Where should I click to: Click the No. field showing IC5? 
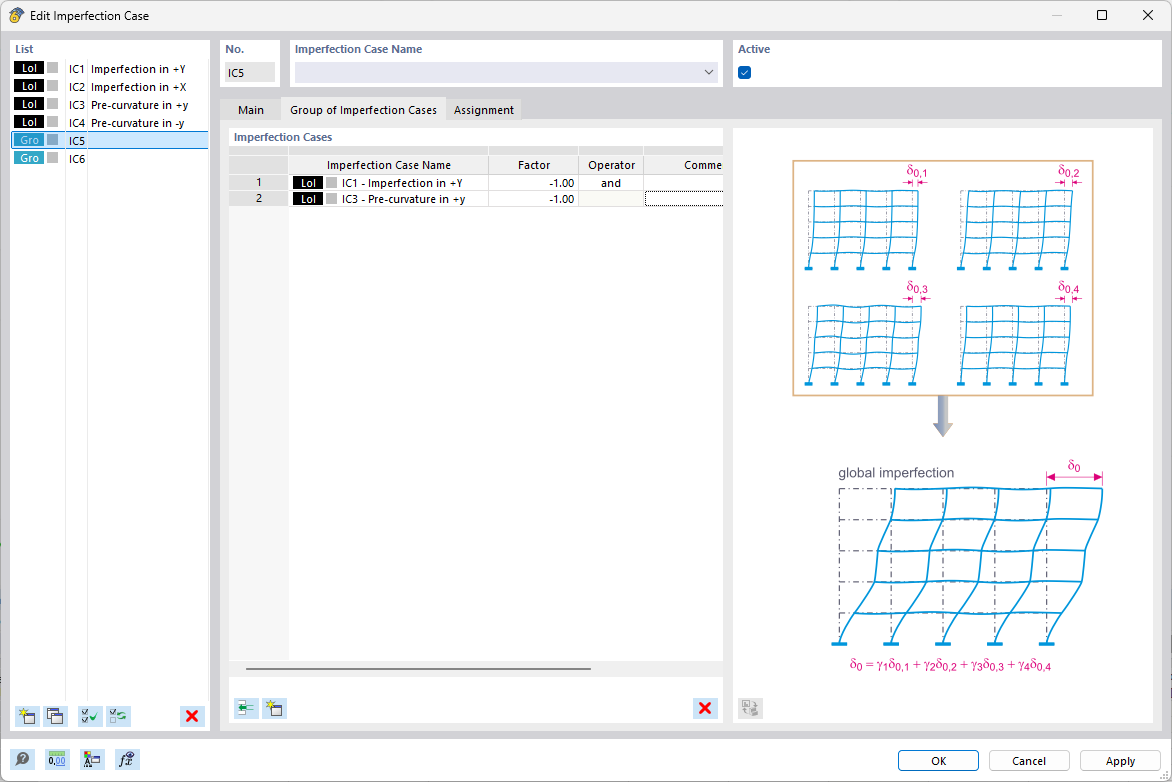coord(250,73)
